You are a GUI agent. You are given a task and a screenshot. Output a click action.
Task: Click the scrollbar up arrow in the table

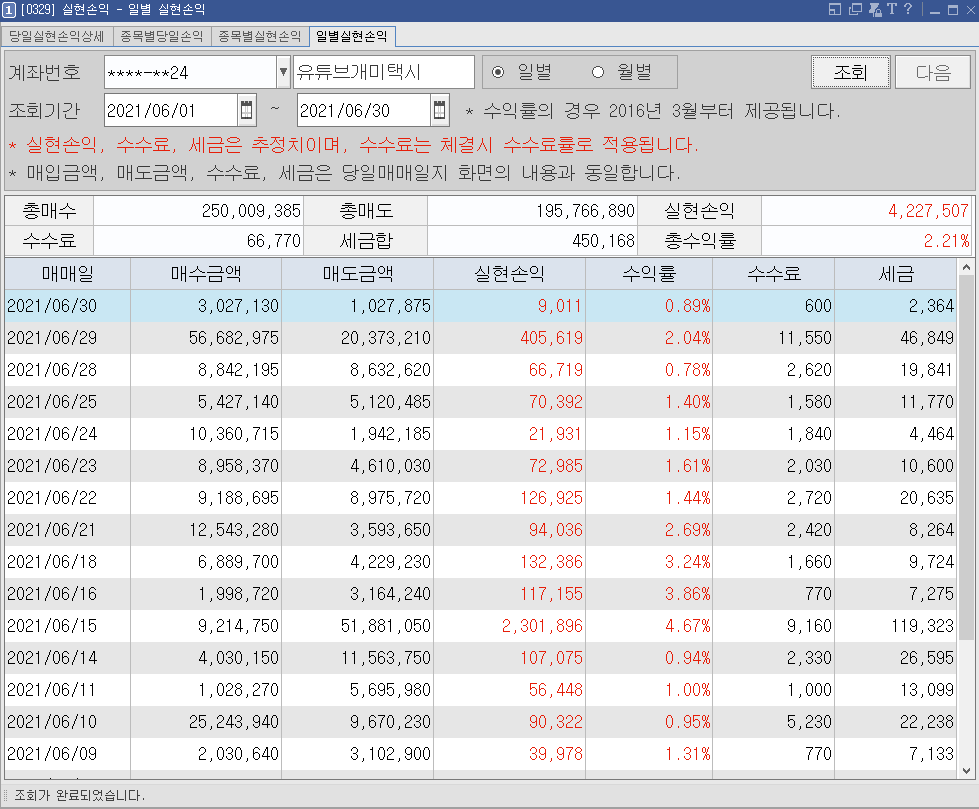tap(966, 268)
